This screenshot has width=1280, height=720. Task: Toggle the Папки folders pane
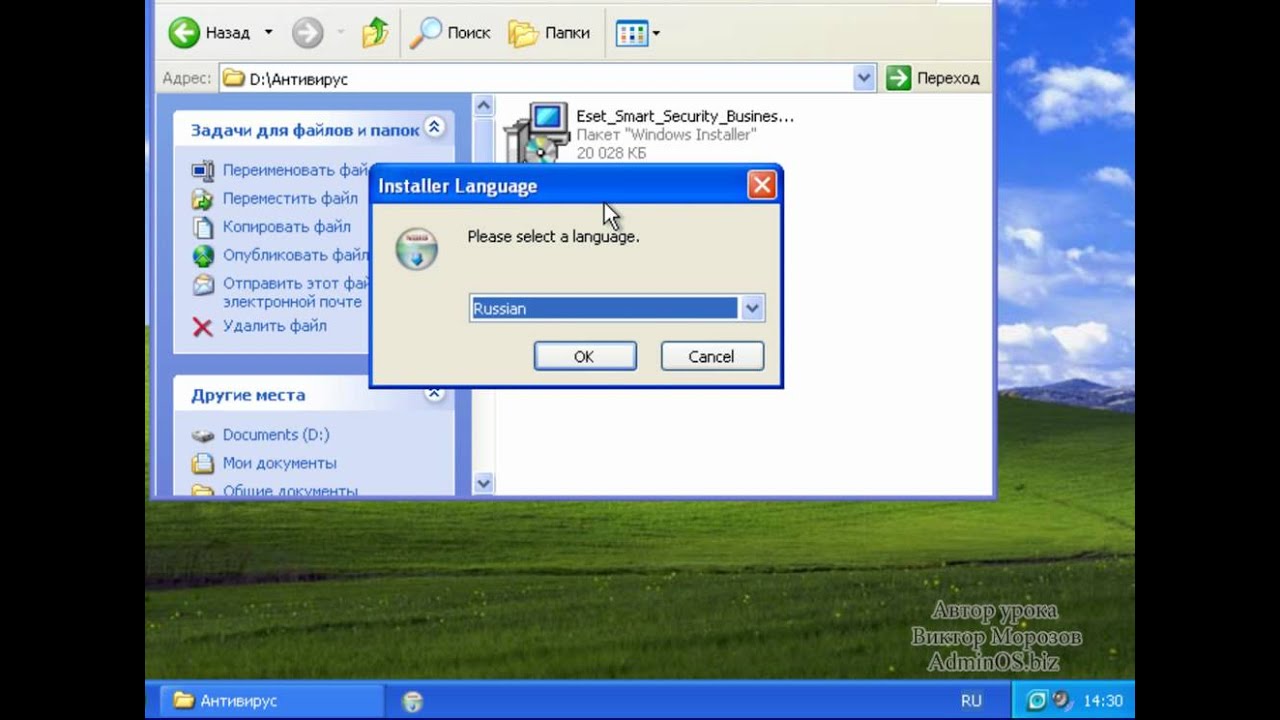(x=549, y=32)
